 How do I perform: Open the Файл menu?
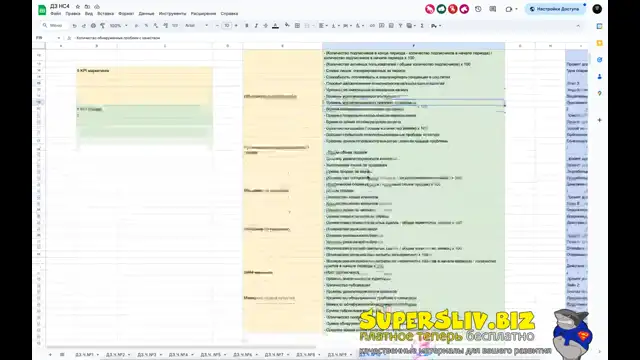56,13
